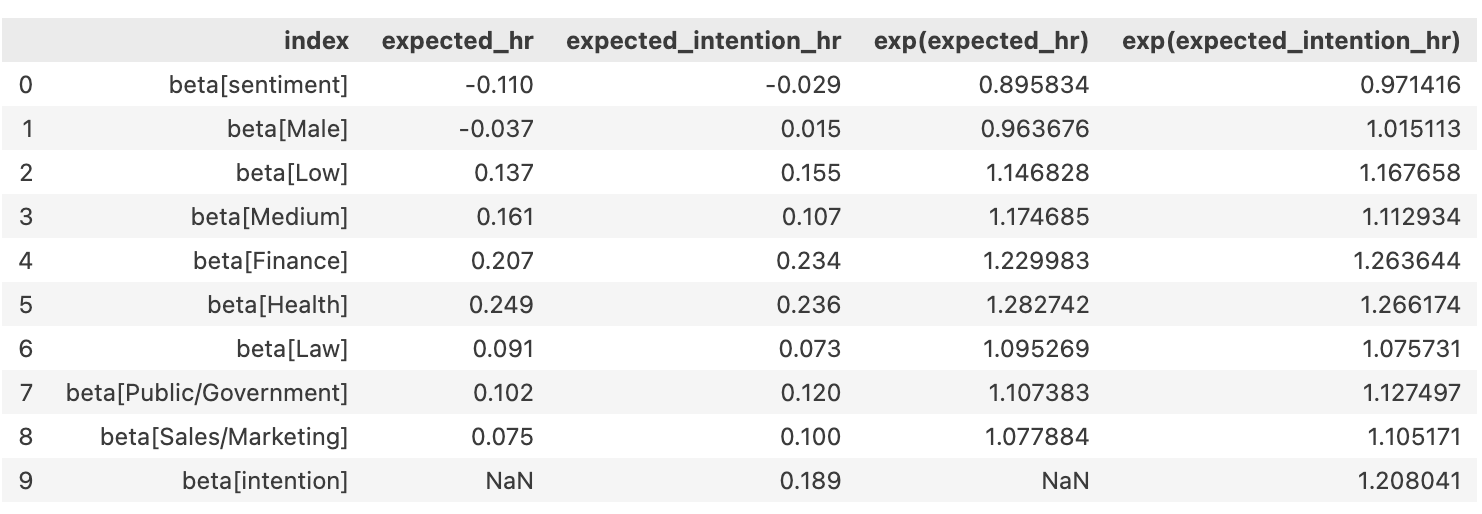Click the beta[Public/Government] cell
The width and height of the screenshot is (1482, 514).
[207, 393]
